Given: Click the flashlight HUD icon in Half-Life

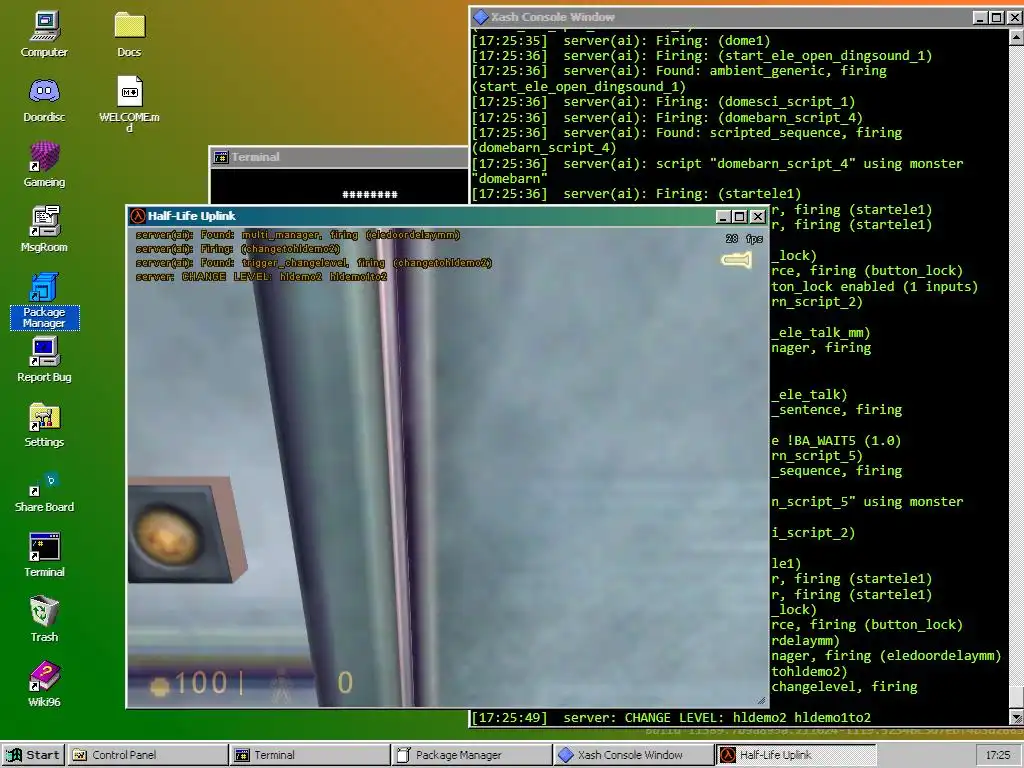Looking at the screenshot, I should point(736,260).
